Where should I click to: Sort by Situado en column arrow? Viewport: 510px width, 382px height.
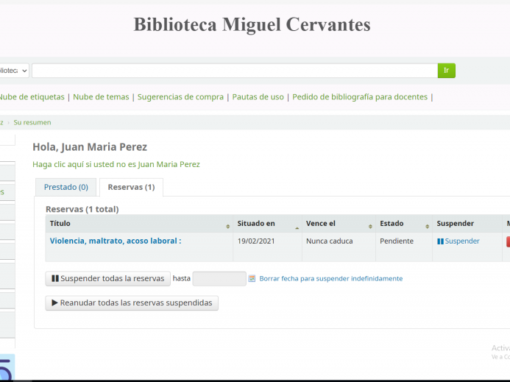(x=297, y=228)
